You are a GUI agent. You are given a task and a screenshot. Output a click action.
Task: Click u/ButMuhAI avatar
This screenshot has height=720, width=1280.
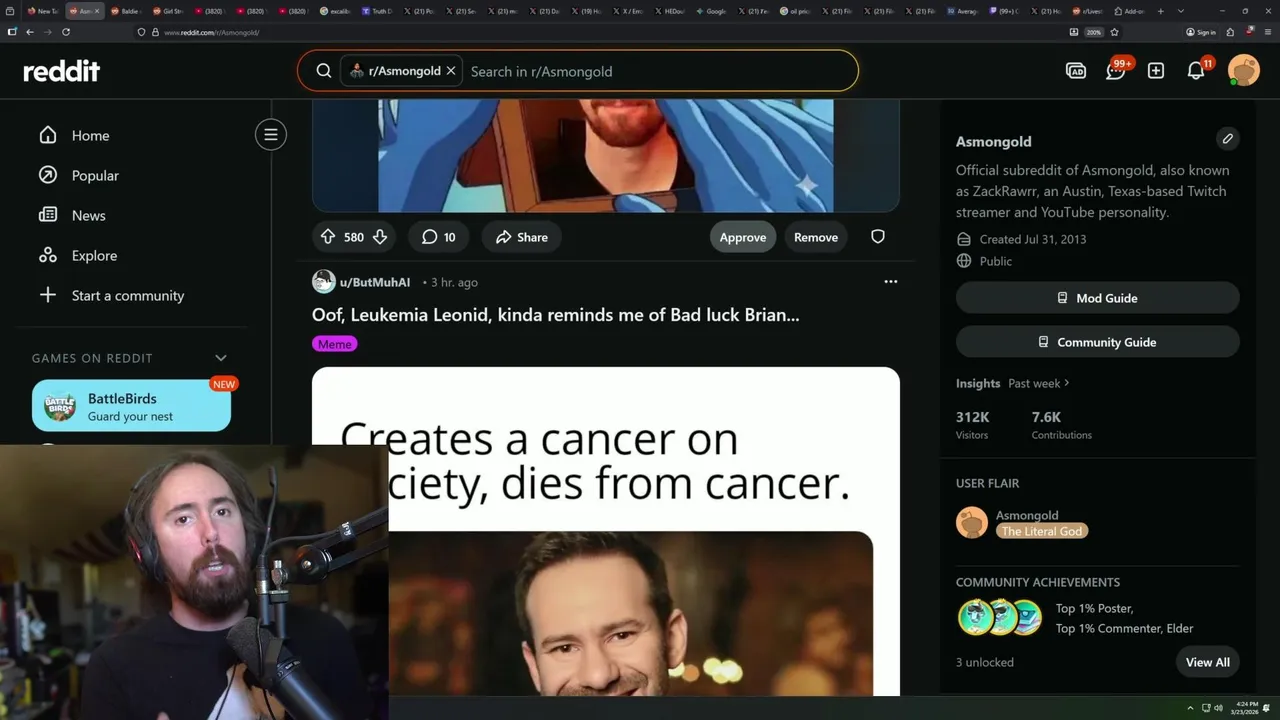pyautogui.click(x=324, y=282)
